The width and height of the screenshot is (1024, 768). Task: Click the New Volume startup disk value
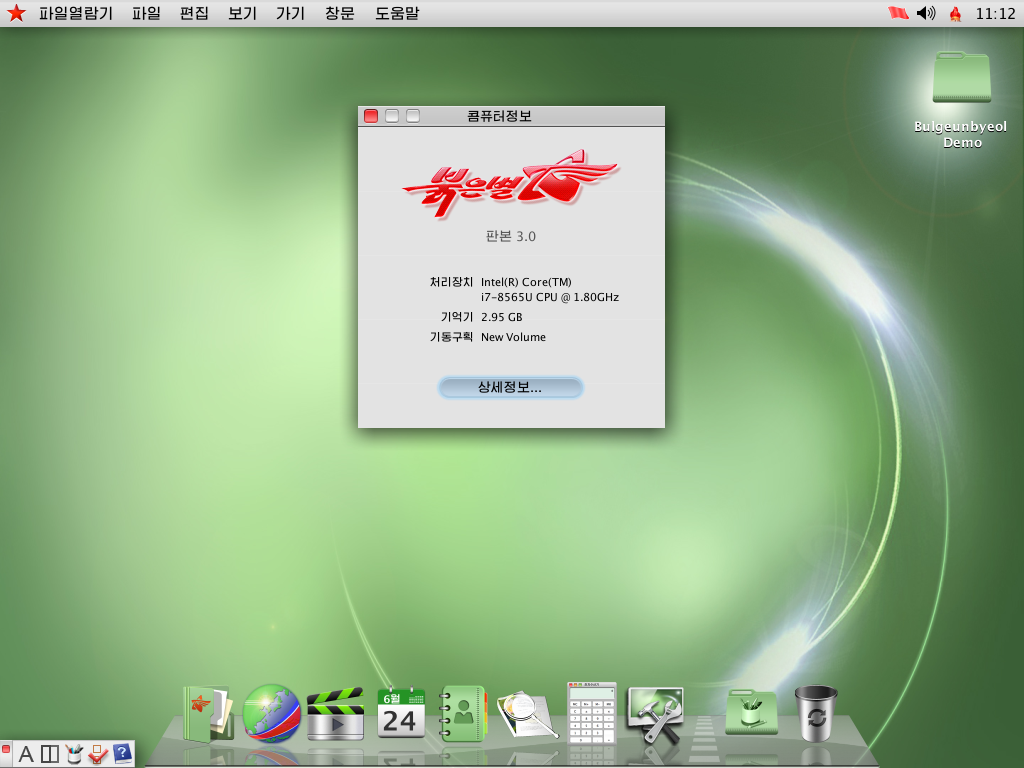pyautogui.click(x=513, y=337)
